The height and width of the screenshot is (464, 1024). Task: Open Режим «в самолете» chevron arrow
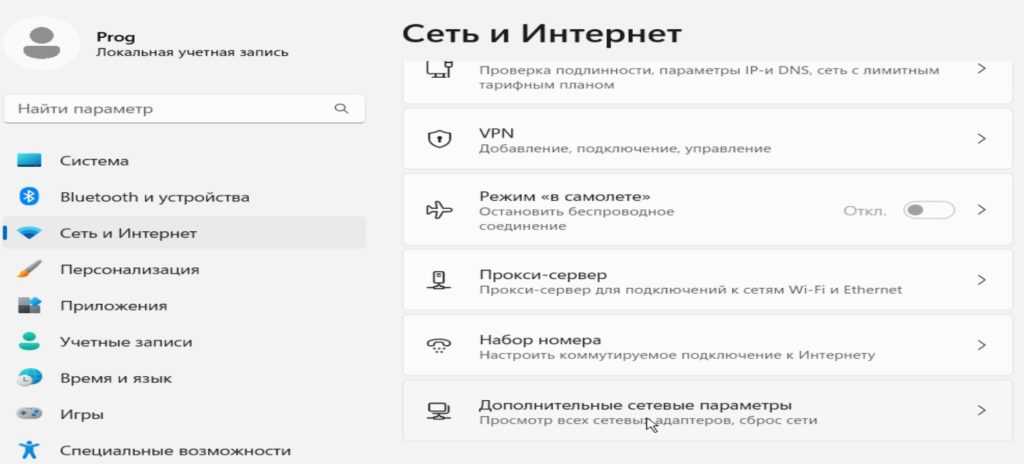point(981,210)
